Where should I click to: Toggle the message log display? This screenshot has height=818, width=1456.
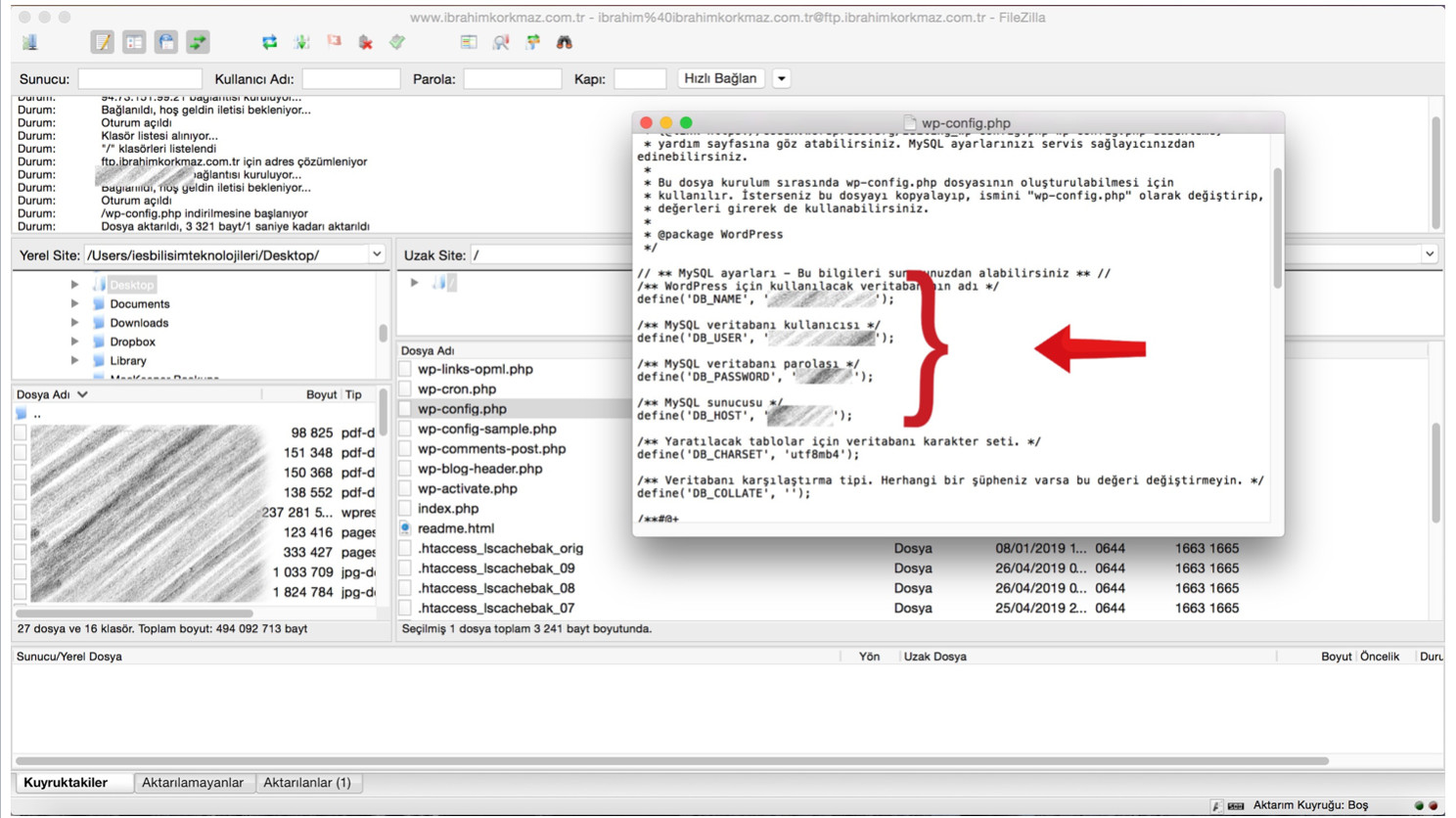pyautogui.click(x=102, y=42)
